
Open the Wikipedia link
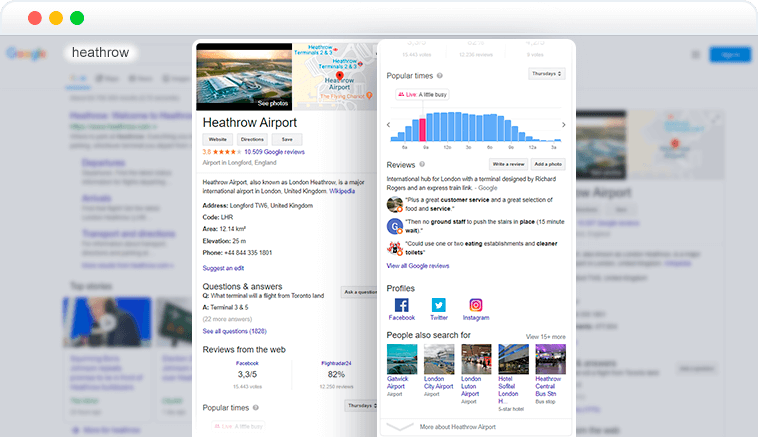(x=342, y=191)
